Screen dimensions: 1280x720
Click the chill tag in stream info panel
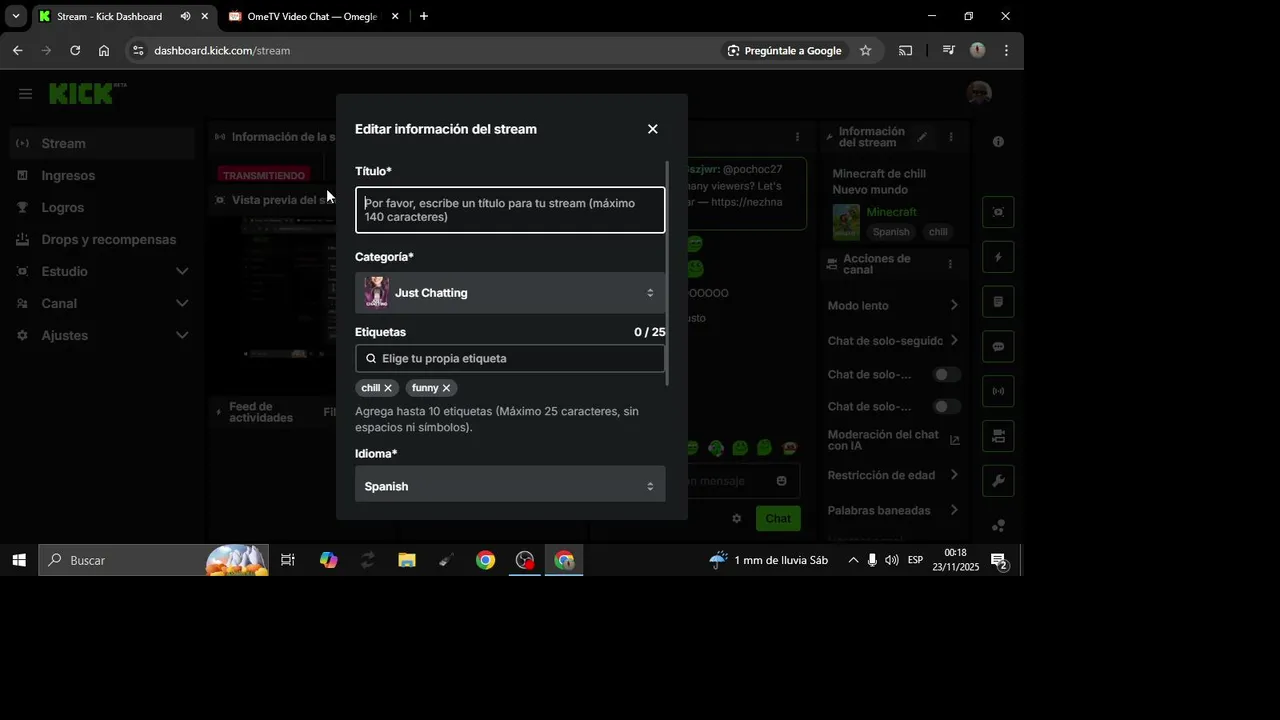coord(938,232)
